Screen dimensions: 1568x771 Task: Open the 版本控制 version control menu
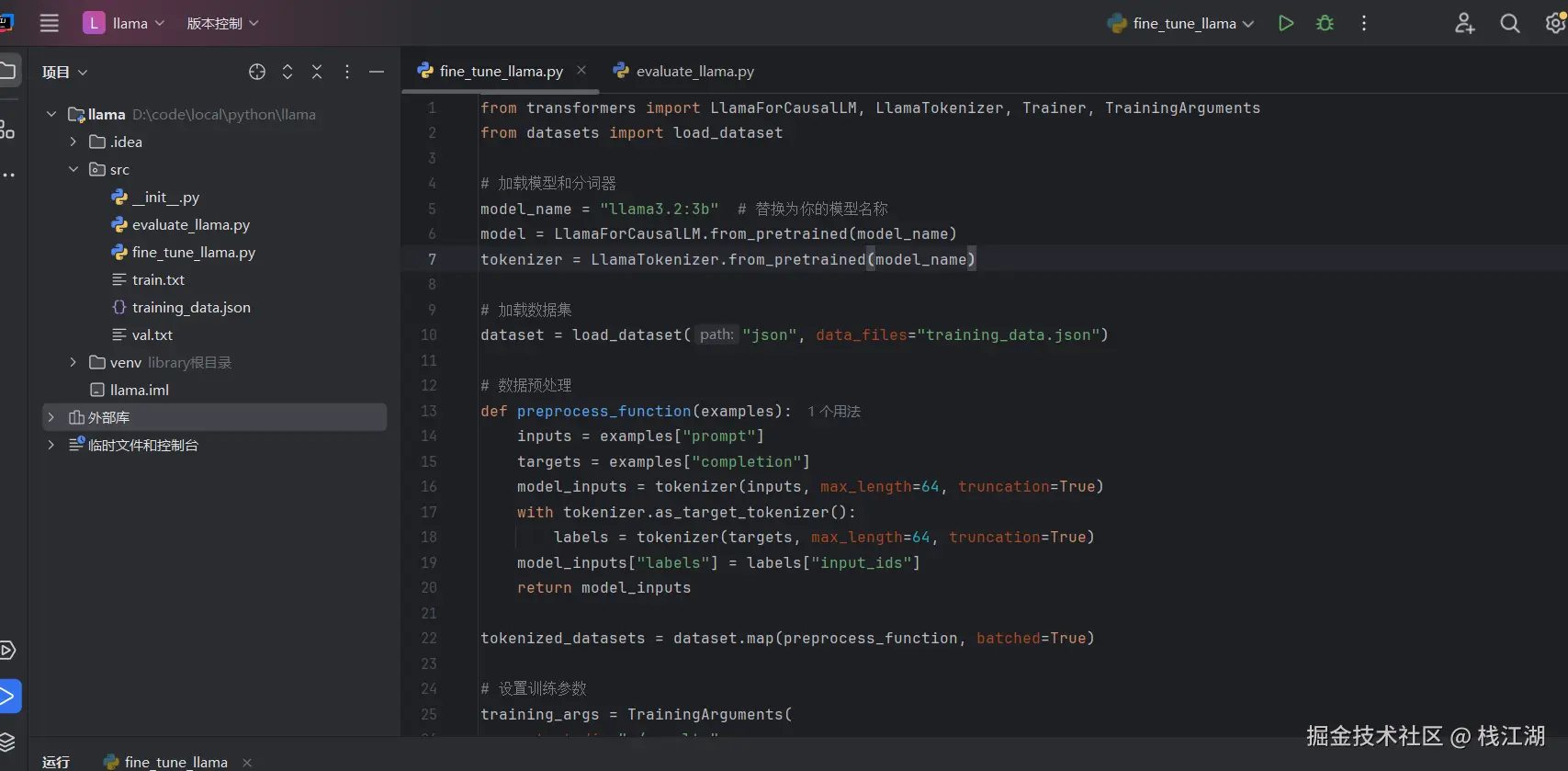coord(222,23)
